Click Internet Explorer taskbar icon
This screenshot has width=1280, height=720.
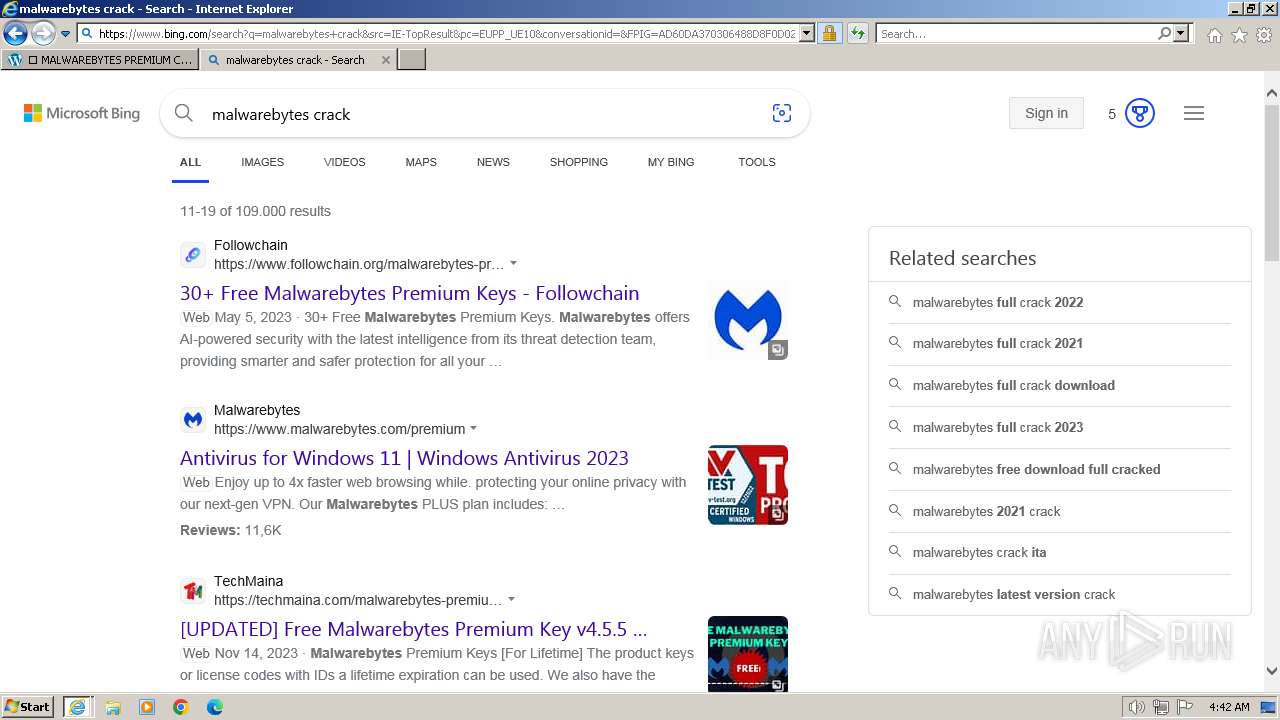pyautogui.click(x=78, y=707)
